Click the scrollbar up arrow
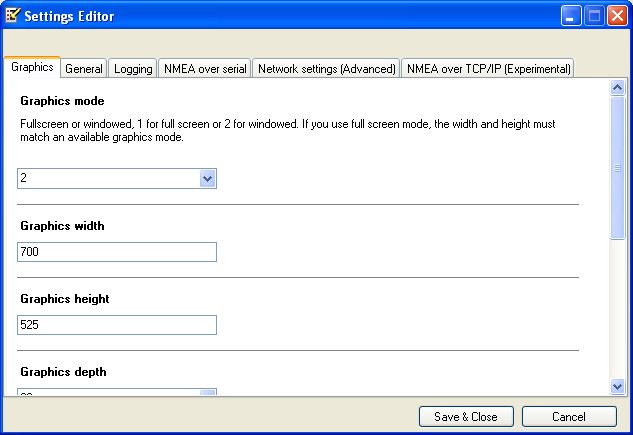This screenshot has width=633, height=435. click(x=618, y=87)
